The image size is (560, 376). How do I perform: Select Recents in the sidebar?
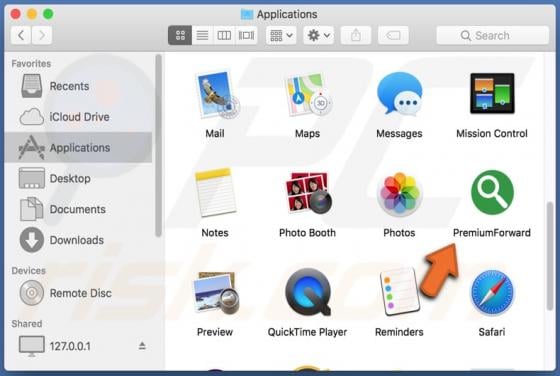point(78,86)
